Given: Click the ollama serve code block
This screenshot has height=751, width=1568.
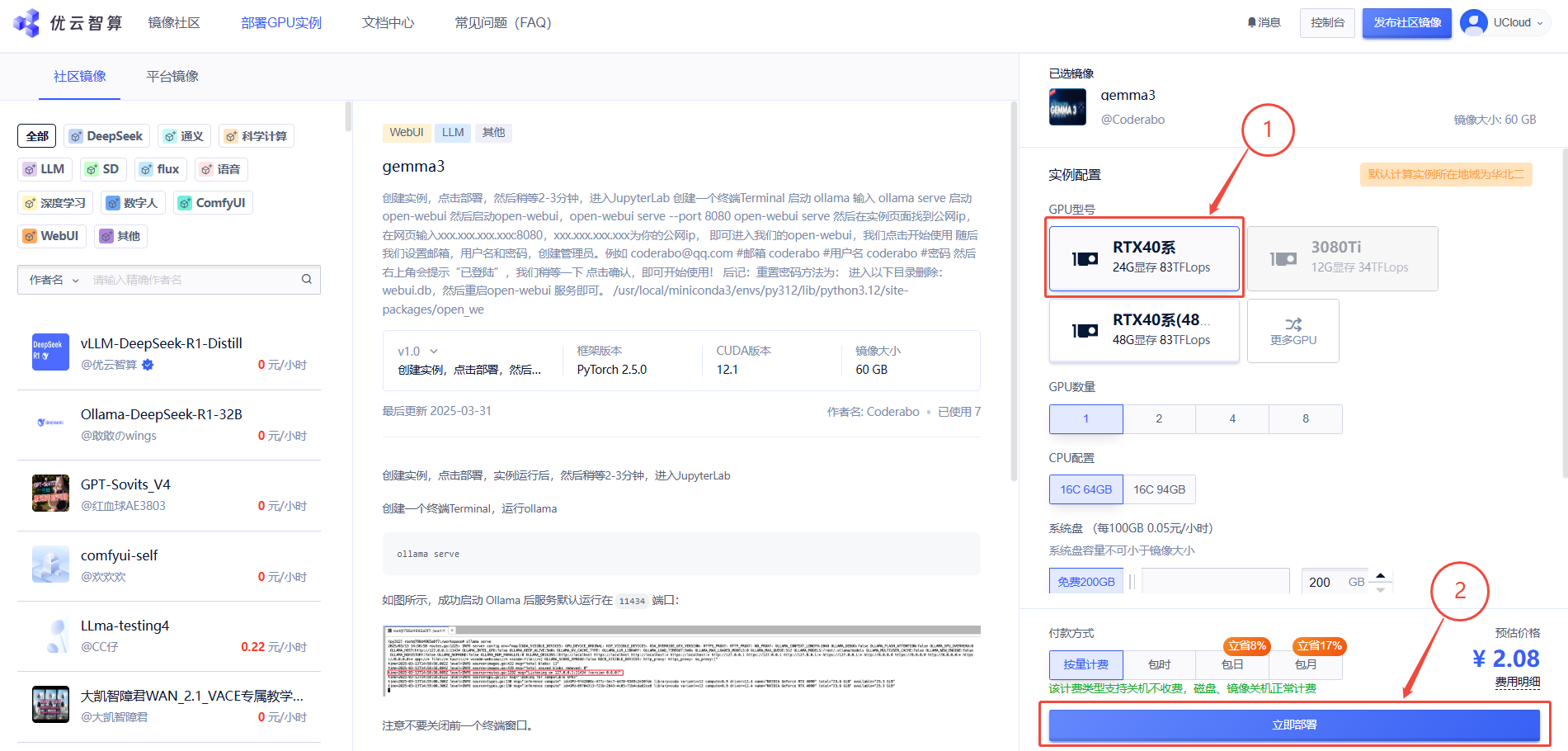Looking at the screenshot, I should click(x=681, y=554).
